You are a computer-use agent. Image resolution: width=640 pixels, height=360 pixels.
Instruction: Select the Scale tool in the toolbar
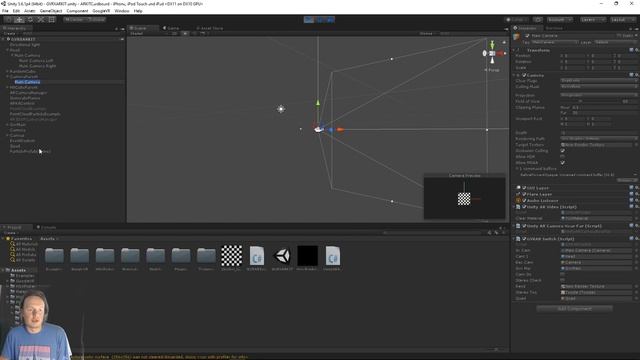[x=41, y=19]
